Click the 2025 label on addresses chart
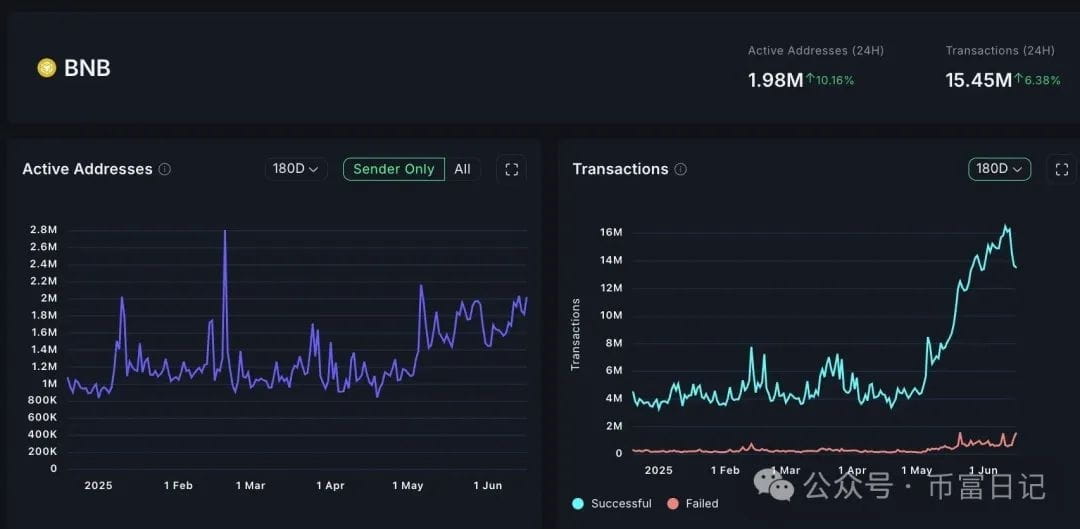 (98, 486)
